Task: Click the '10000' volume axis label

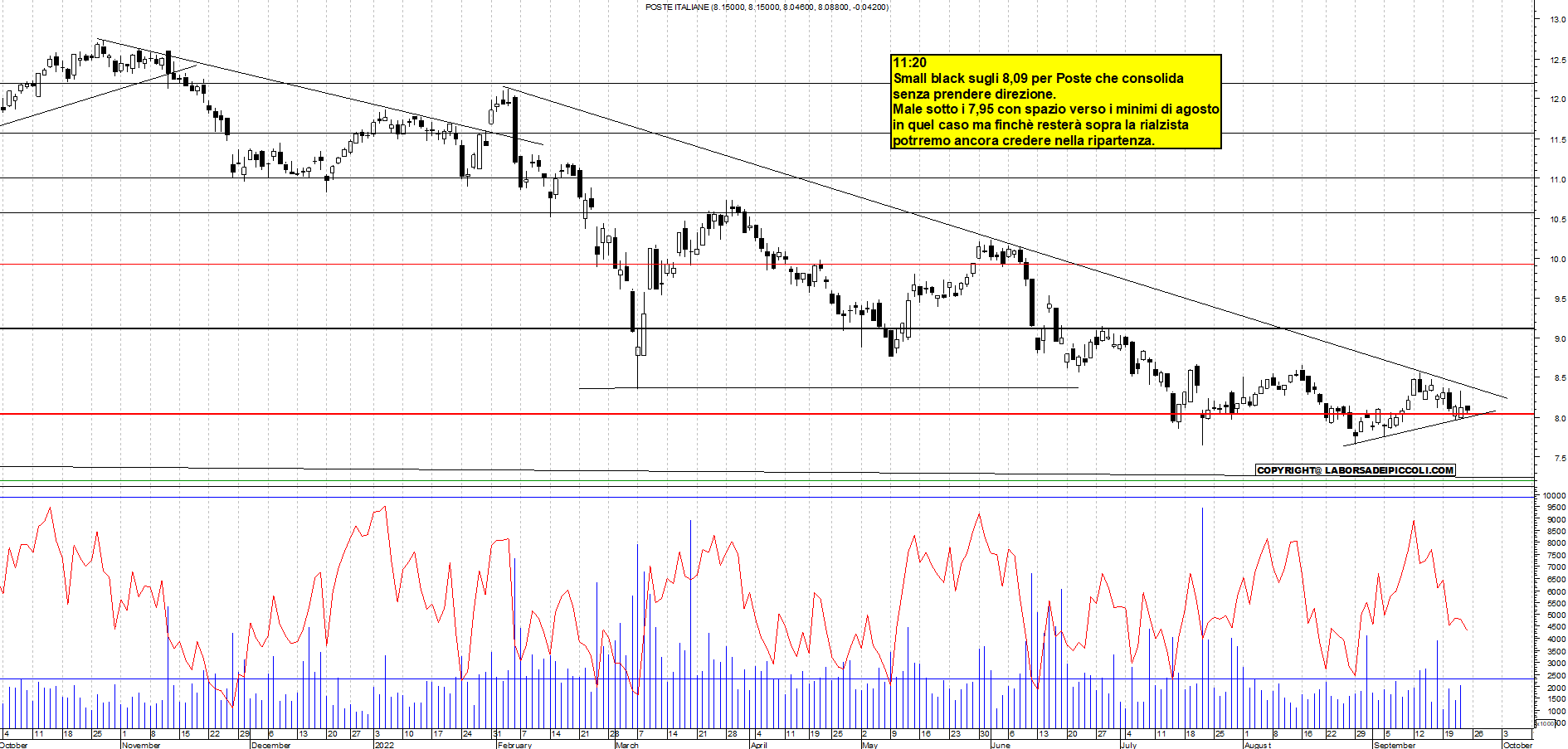Action: click(x=1555, y=496)
